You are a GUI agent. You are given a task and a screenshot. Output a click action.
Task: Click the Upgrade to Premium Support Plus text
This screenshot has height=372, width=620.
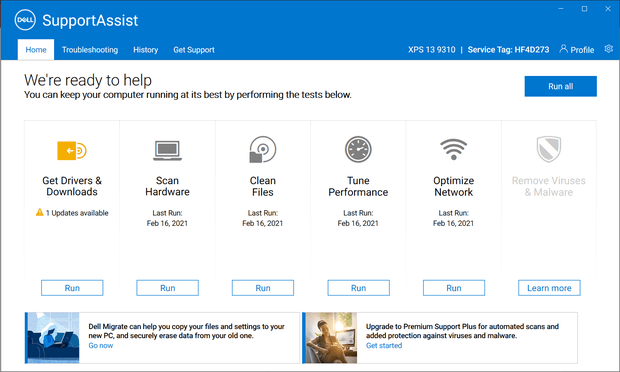pyautogui.click(x=462, y=331)
